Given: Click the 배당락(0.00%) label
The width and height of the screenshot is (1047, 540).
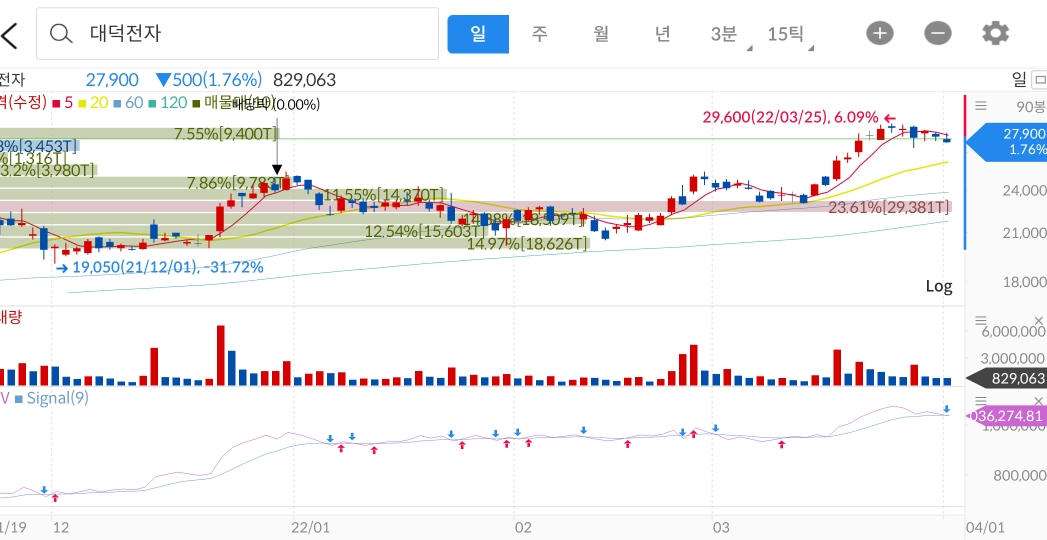Looking at the screenshot, I should 276,105.
